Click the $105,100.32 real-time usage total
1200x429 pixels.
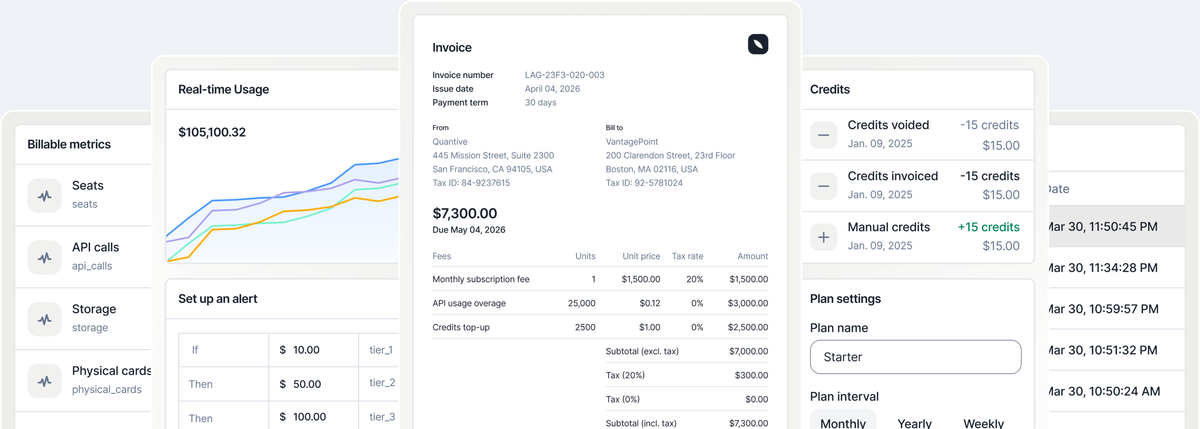pos(212,132)
